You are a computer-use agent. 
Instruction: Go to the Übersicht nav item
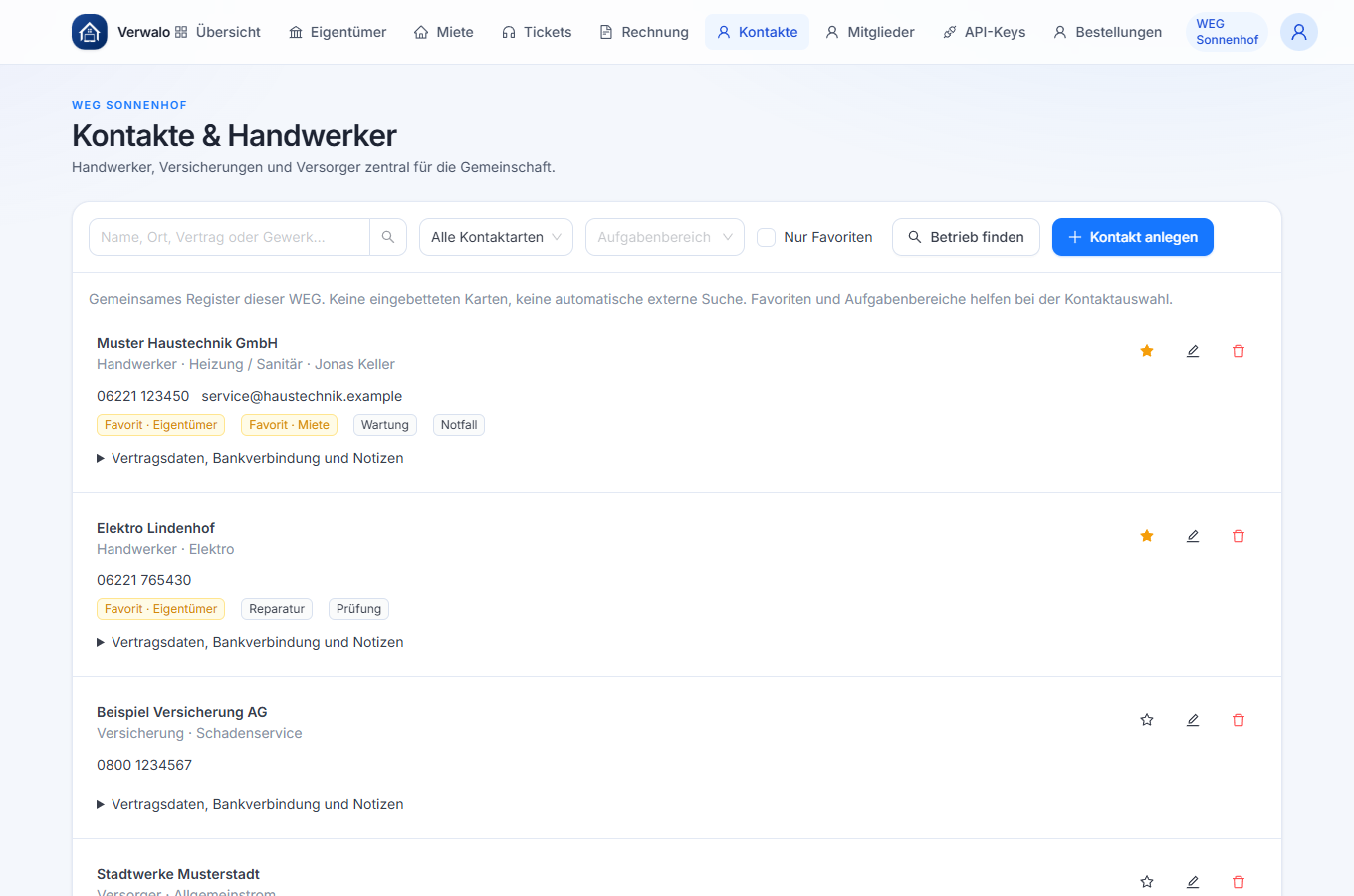[218, 32]
